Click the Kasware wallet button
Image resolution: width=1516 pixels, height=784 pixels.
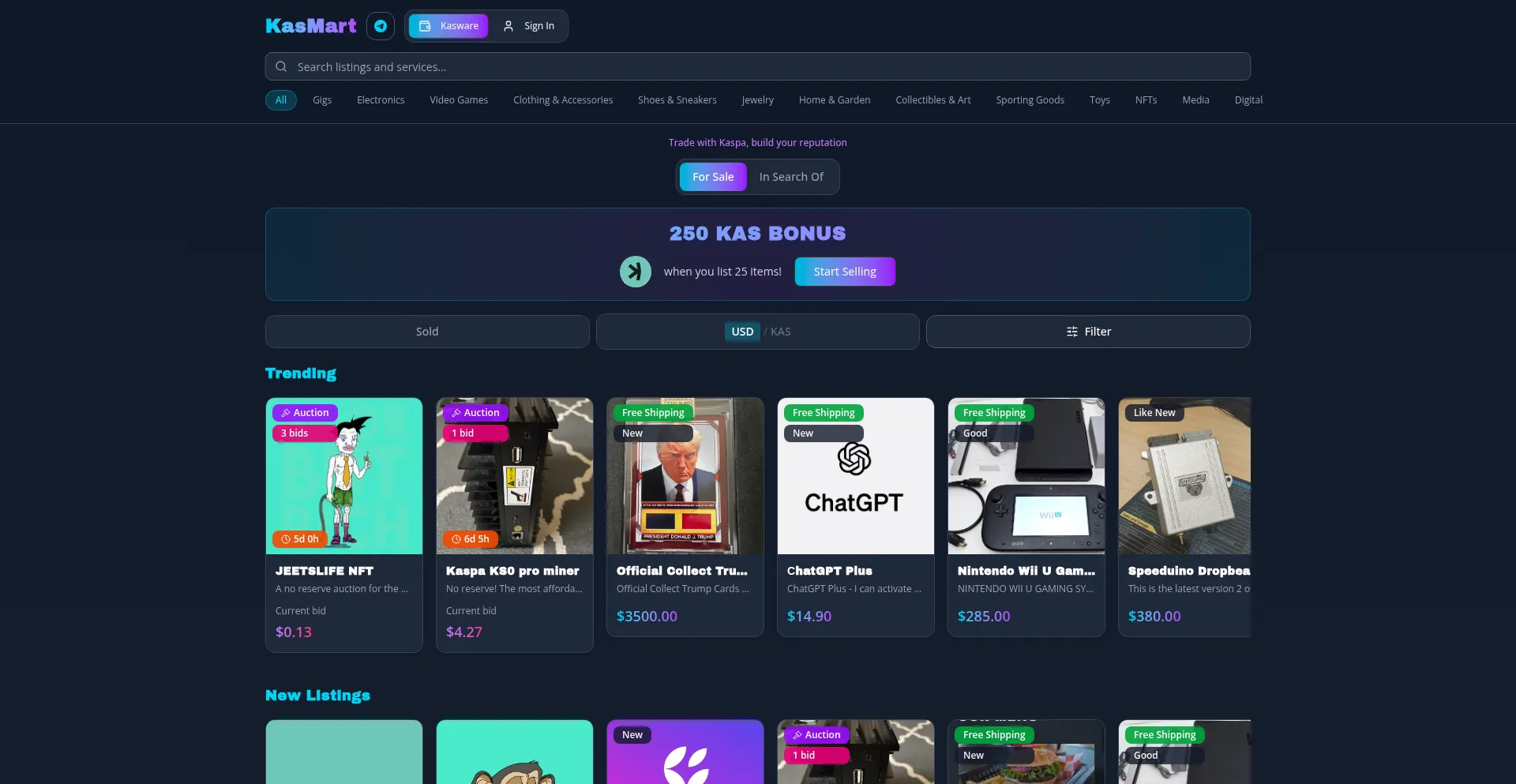pos(448,26)
